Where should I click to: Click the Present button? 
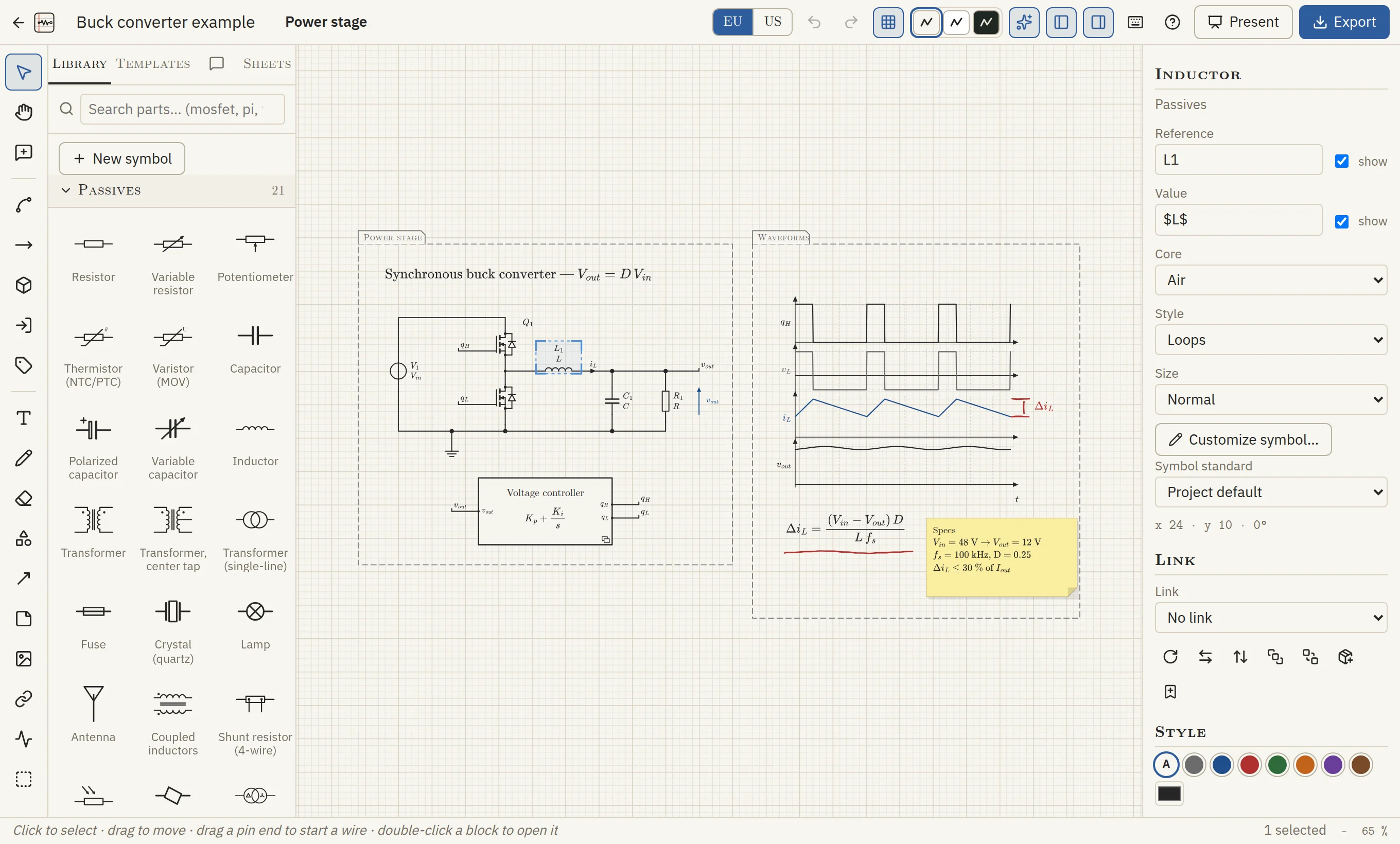1242,22
